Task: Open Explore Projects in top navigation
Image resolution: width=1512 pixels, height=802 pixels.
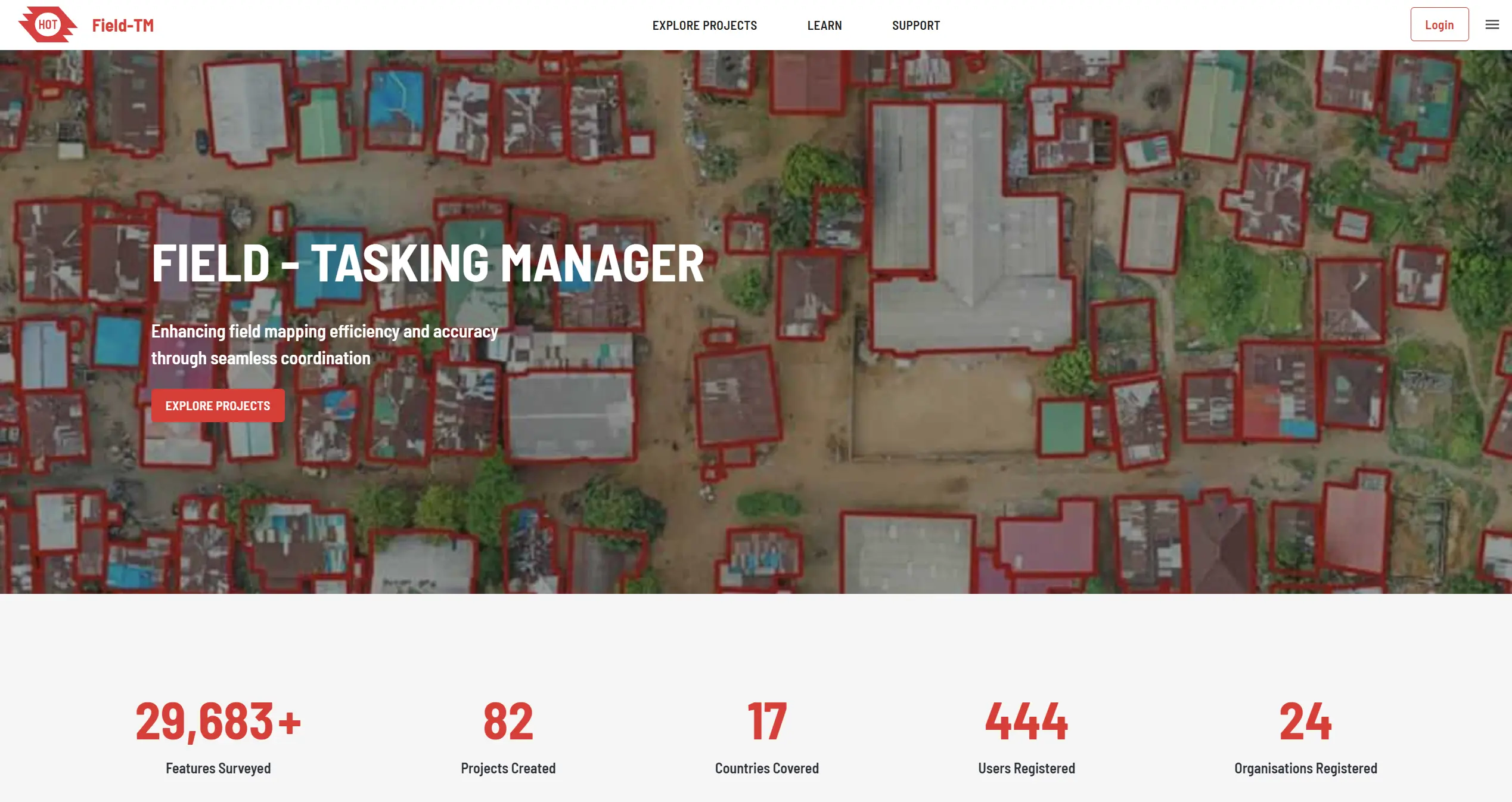Action: [704, 25]
